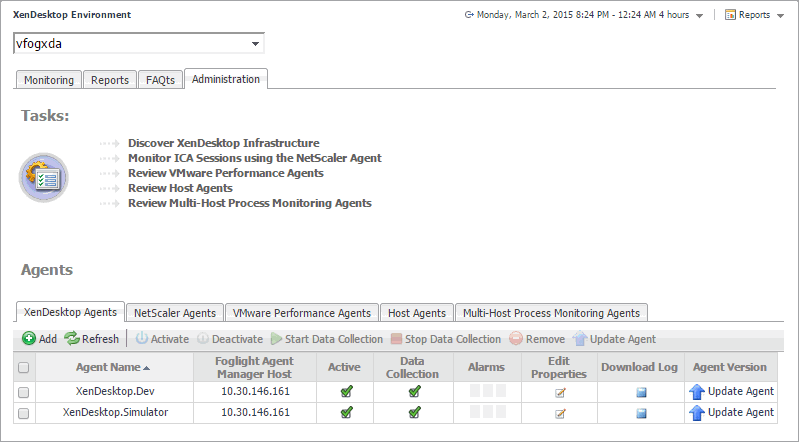Click the Discover XenDesktop Infrastructure link
The height and width of the screenshot is (442, 799).
(224, 143)
